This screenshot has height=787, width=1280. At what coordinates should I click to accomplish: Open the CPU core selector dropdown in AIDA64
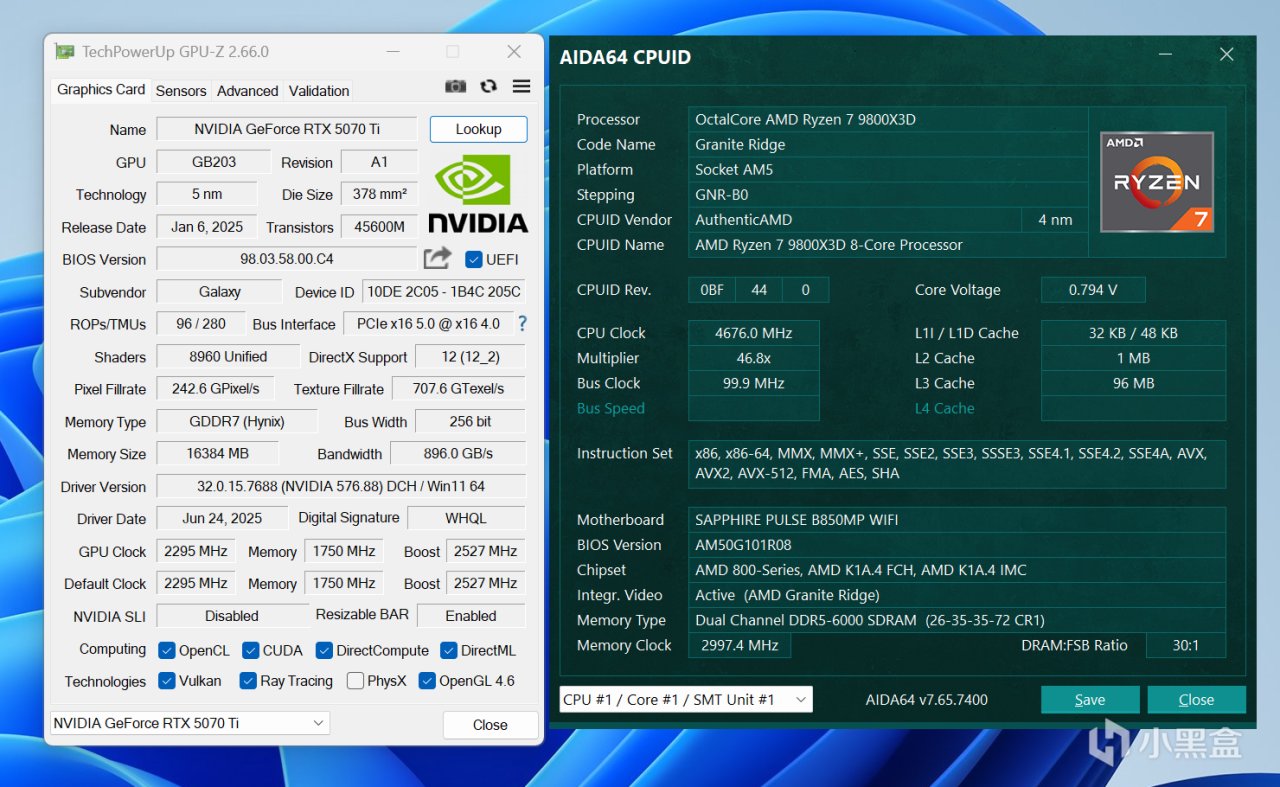tap(686, 700)
